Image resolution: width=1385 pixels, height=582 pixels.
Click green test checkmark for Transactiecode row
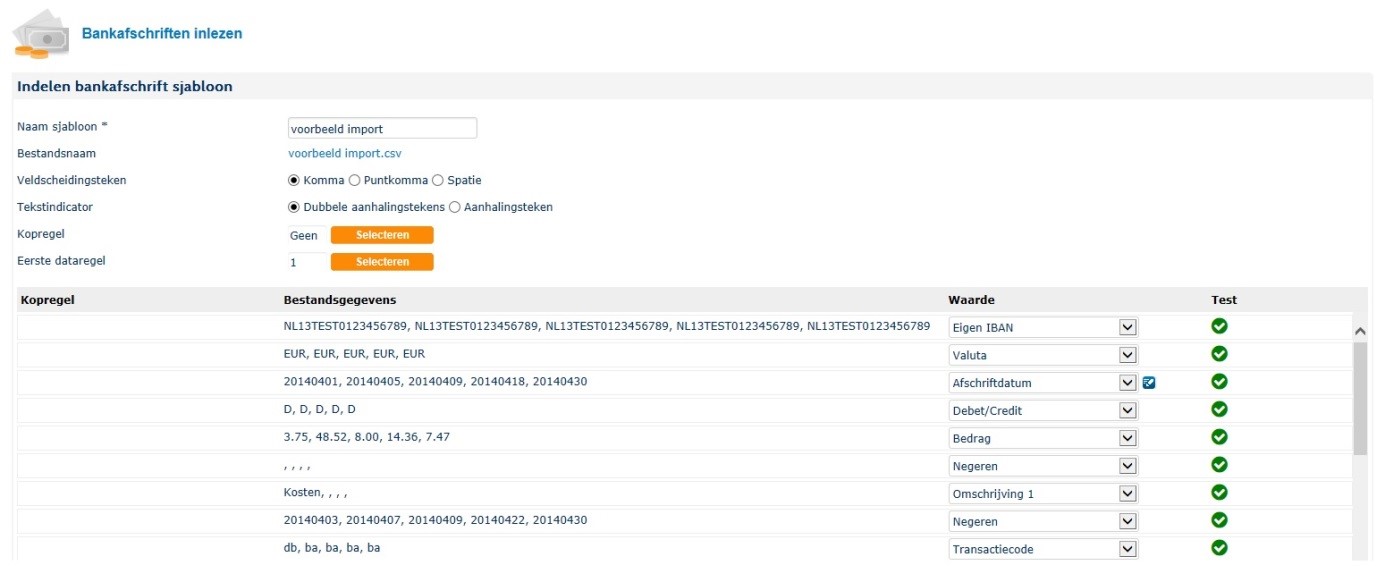[1219, 548]
